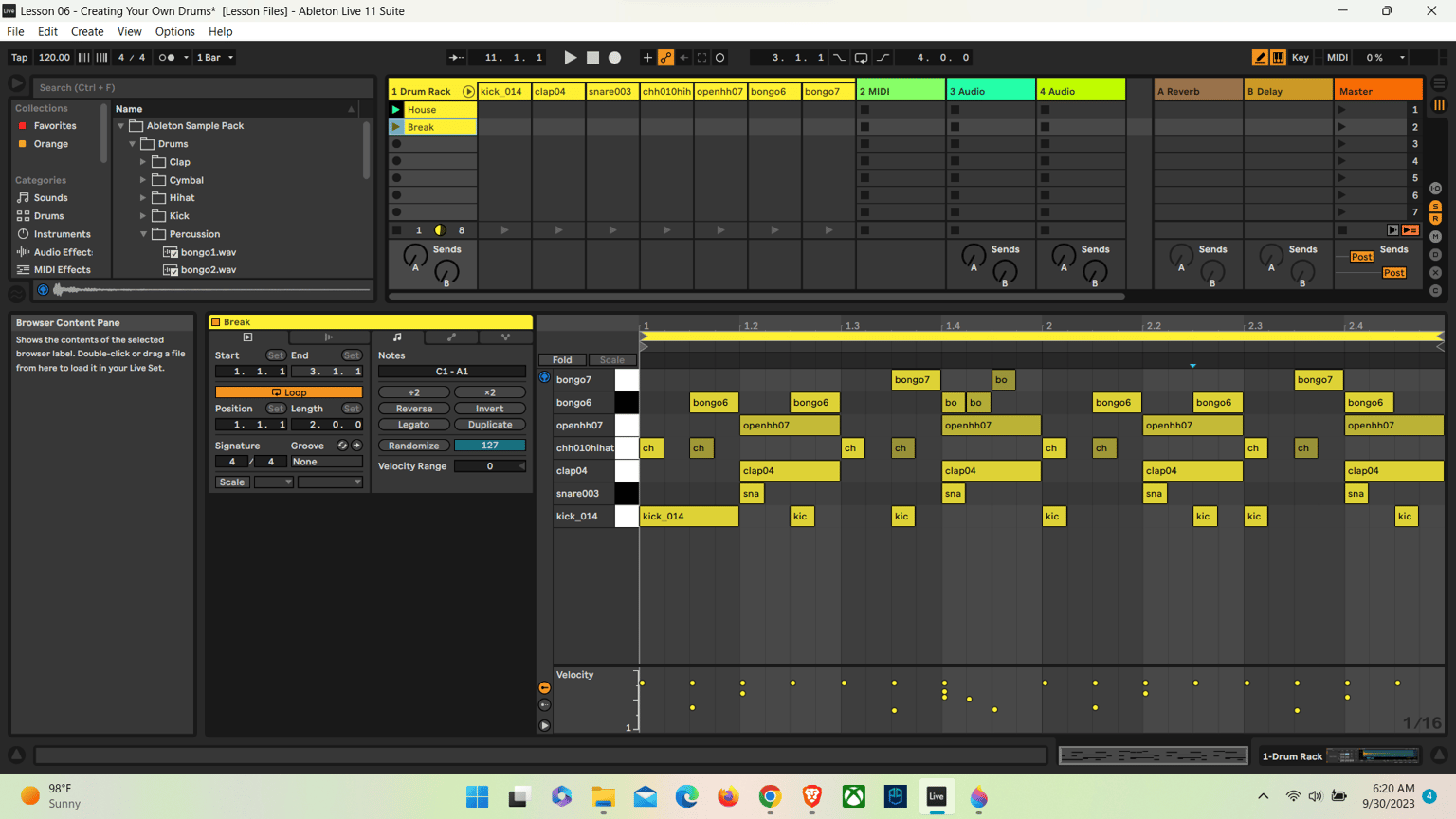Toggle the Automation Arm icon
The width and height of the screenshot is (1456, 819).
tap(666, 58)
